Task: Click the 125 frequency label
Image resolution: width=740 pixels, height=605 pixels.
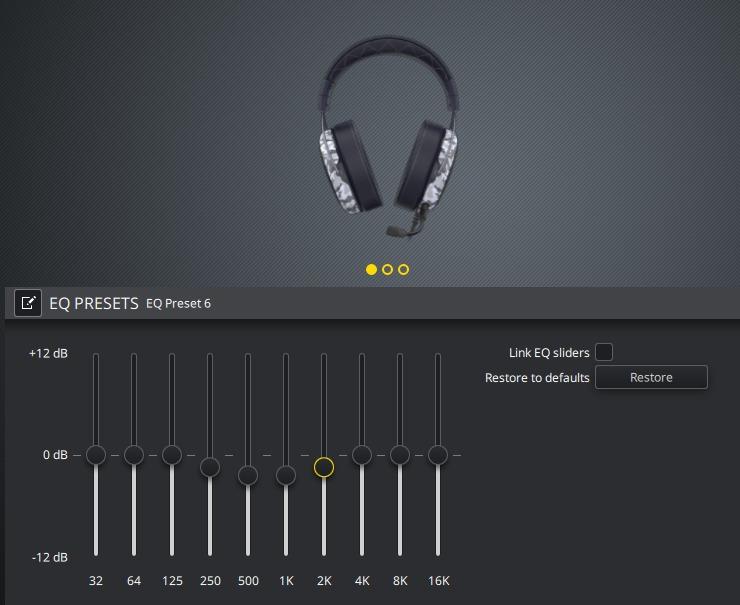Action: pos(172,581)
